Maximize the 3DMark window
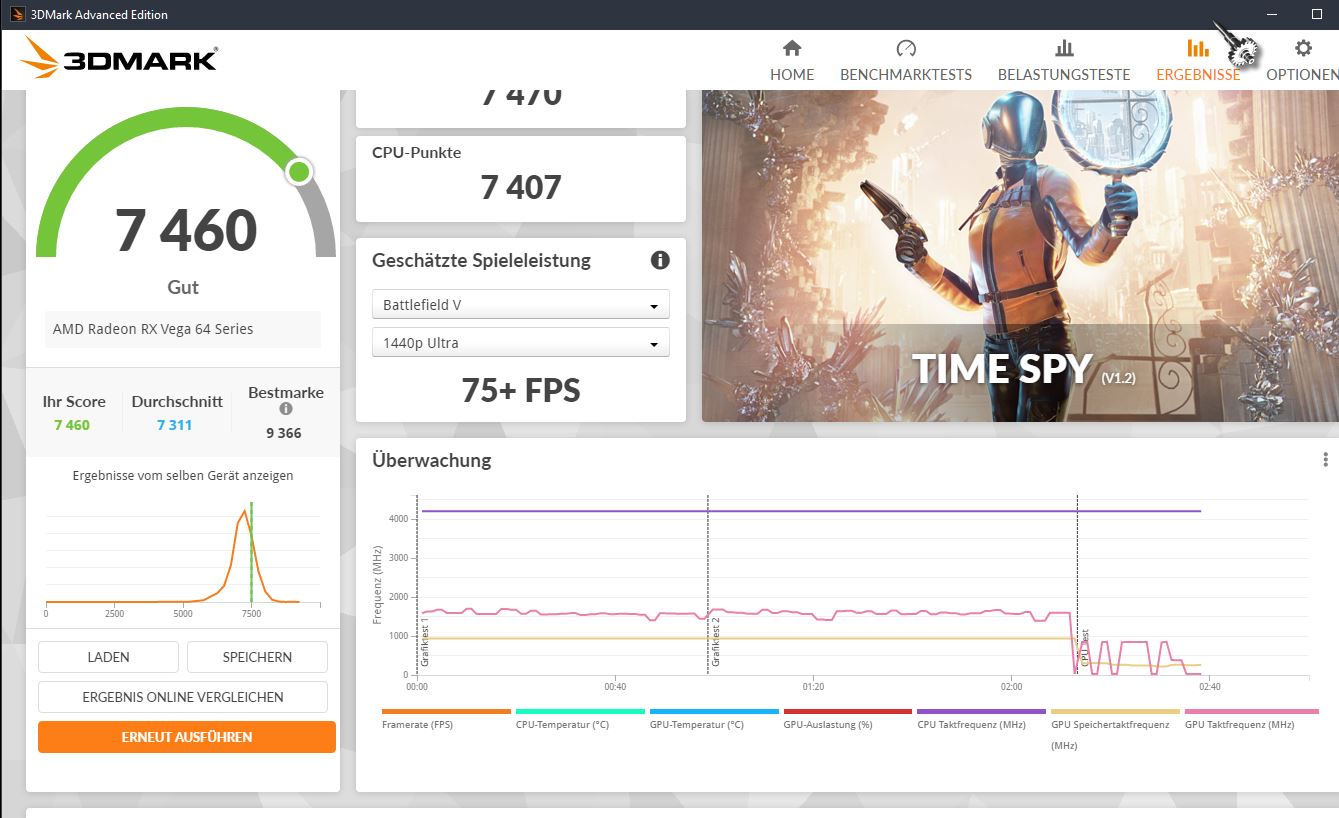The image size is (1339, 818). coord(1317,14)
